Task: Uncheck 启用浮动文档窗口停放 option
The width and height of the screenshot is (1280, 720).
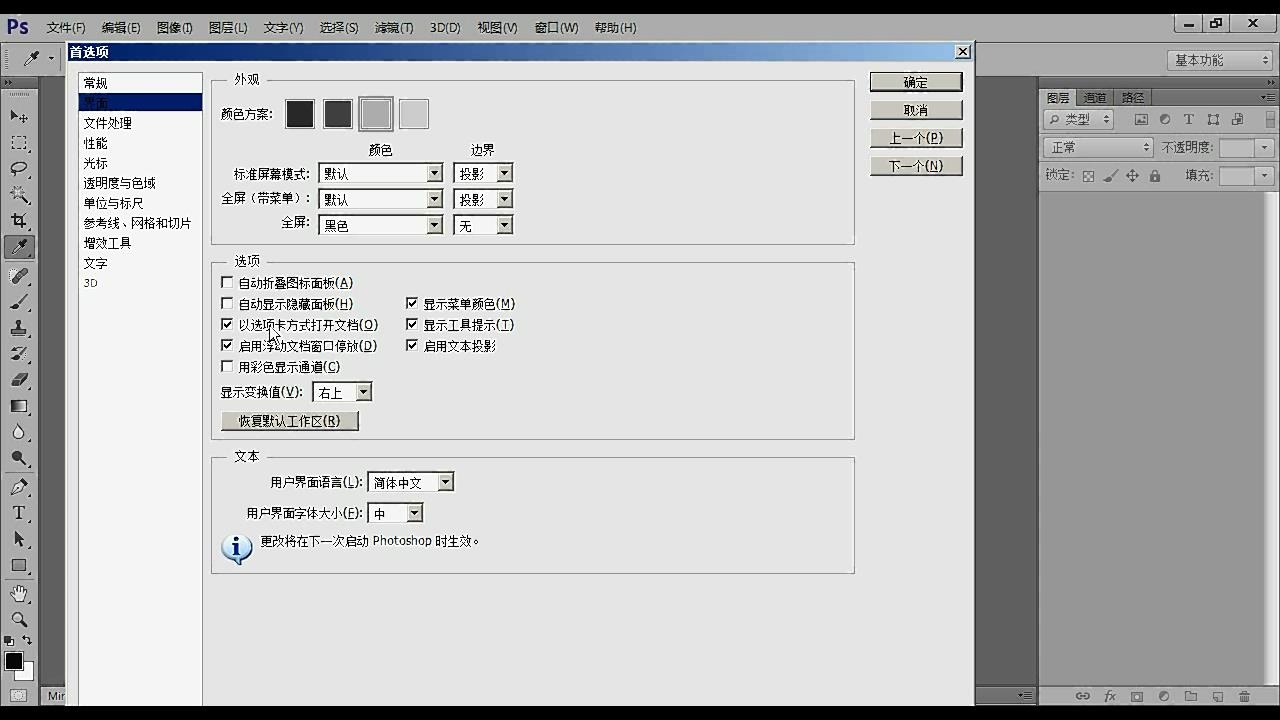Action: pos(227,346)
